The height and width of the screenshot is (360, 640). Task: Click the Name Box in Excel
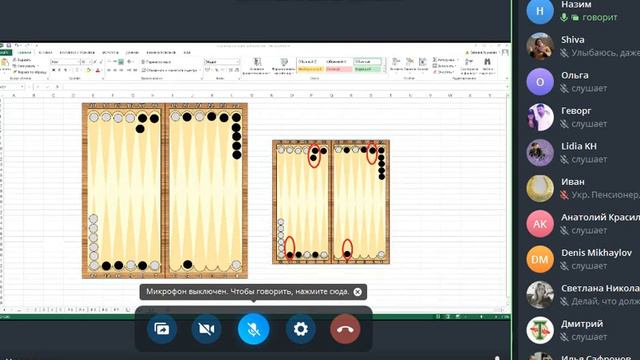tap(11, 87)
